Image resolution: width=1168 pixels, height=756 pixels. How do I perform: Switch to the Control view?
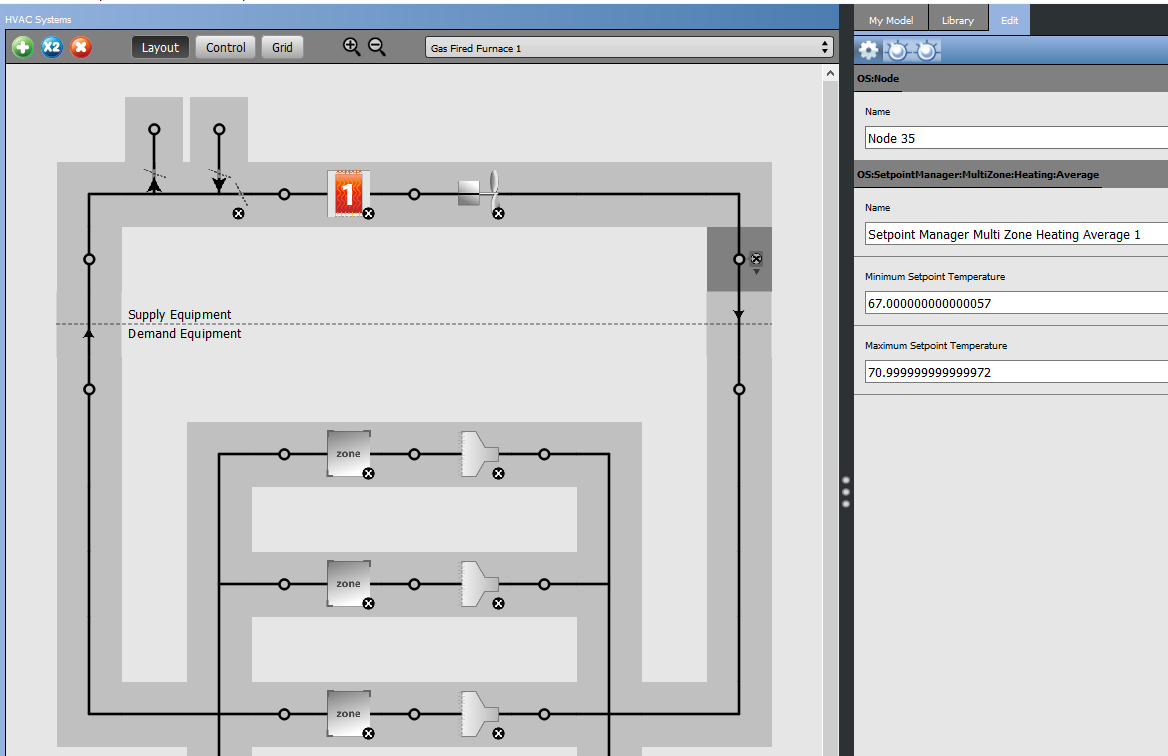tap(226, 47)
